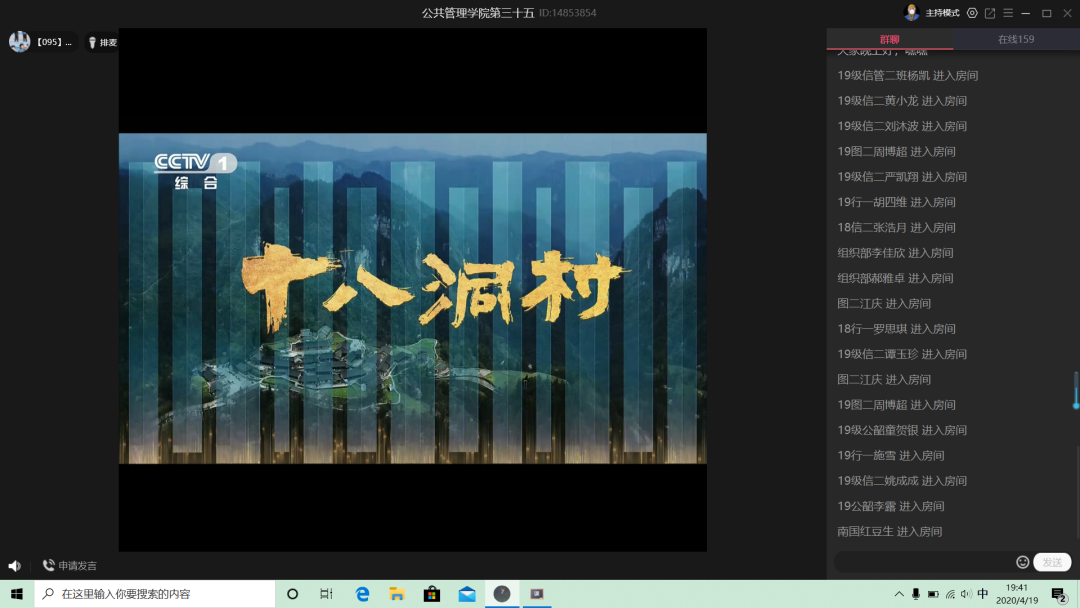The width and height of the screenshot is (1080, 608).
Task: Click the 主持模式 label
Action: point(942,13)
